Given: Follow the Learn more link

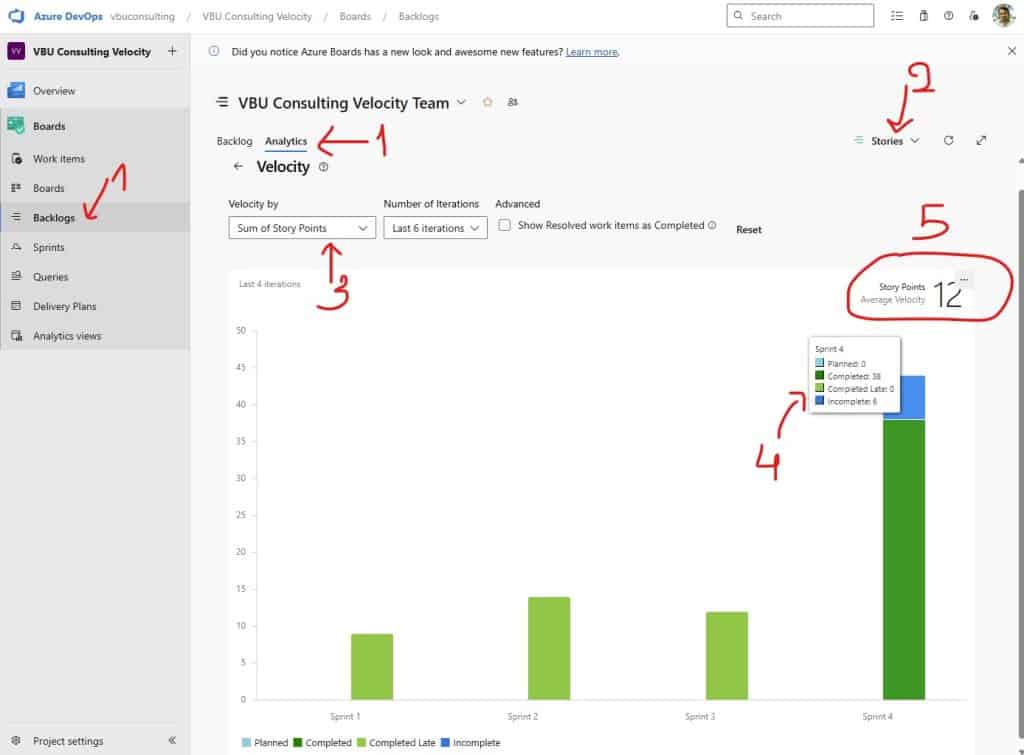Looking at the screenshot, I should click(591, 52).
